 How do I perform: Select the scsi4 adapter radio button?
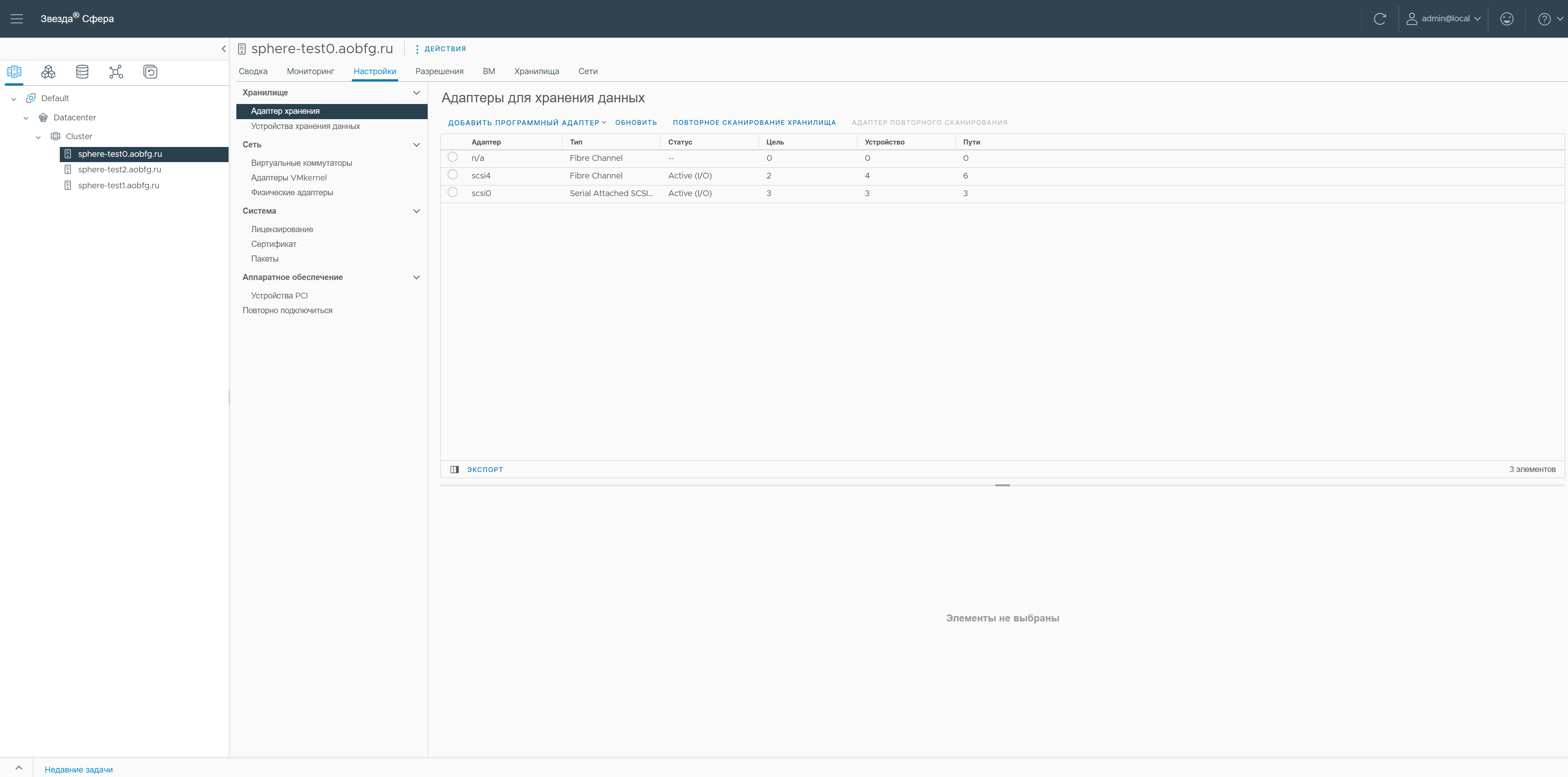(452, 175)
